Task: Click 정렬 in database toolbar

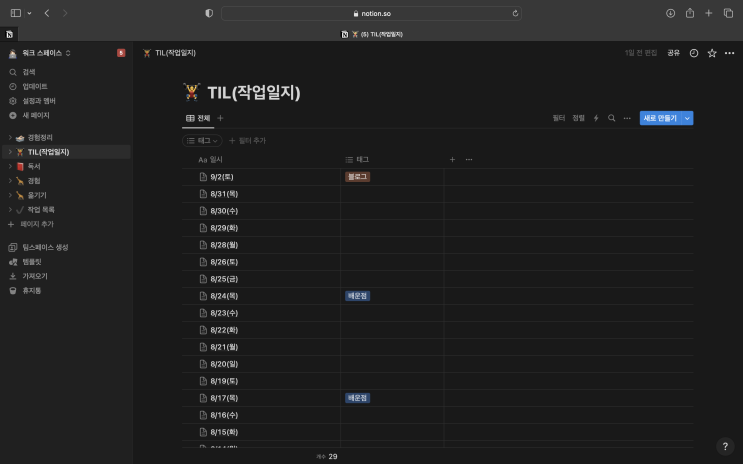Action: [x=578, y=118]
